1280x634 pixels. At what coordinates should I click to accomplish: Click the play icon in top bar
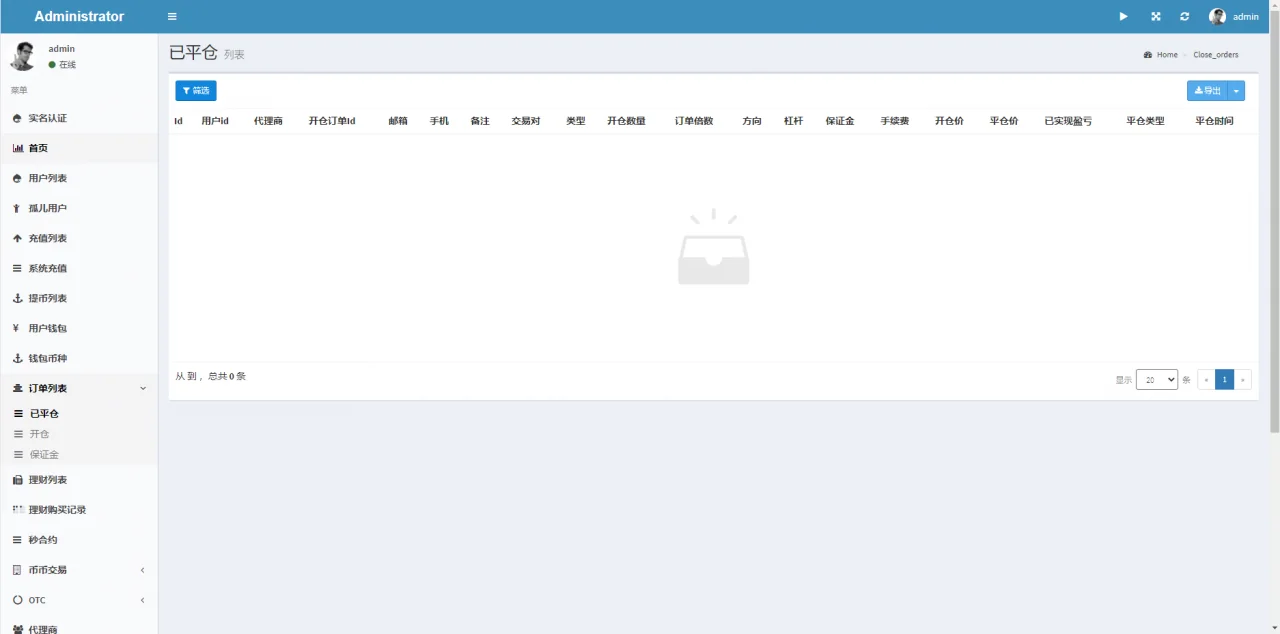1123,17
